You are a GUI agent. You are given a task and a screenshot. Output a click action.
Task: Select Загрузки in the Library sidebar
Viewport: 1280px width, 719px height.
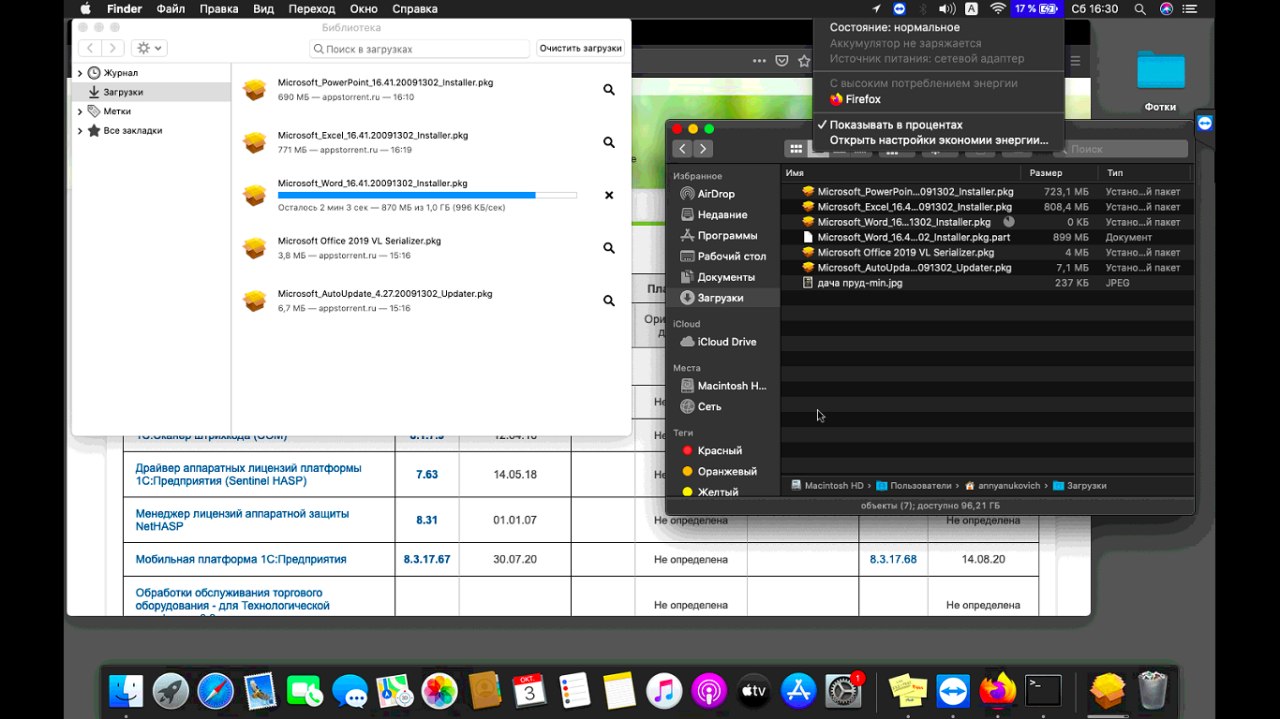(123, 92)
